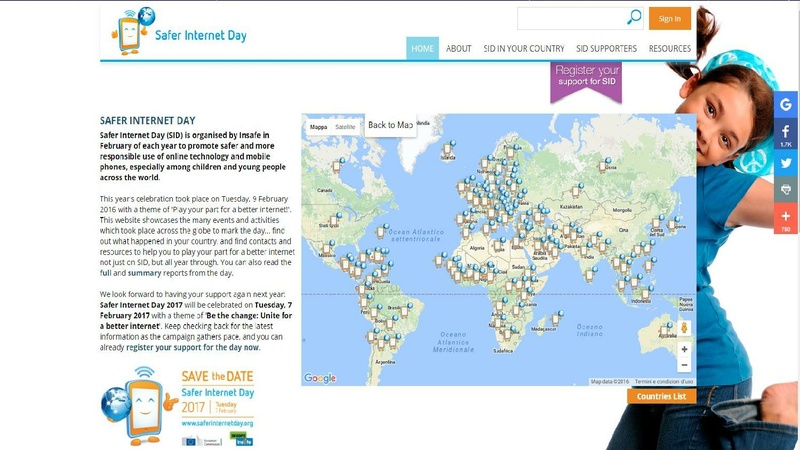
Task: Click into the search input field
Action: (x=570, y=18)
